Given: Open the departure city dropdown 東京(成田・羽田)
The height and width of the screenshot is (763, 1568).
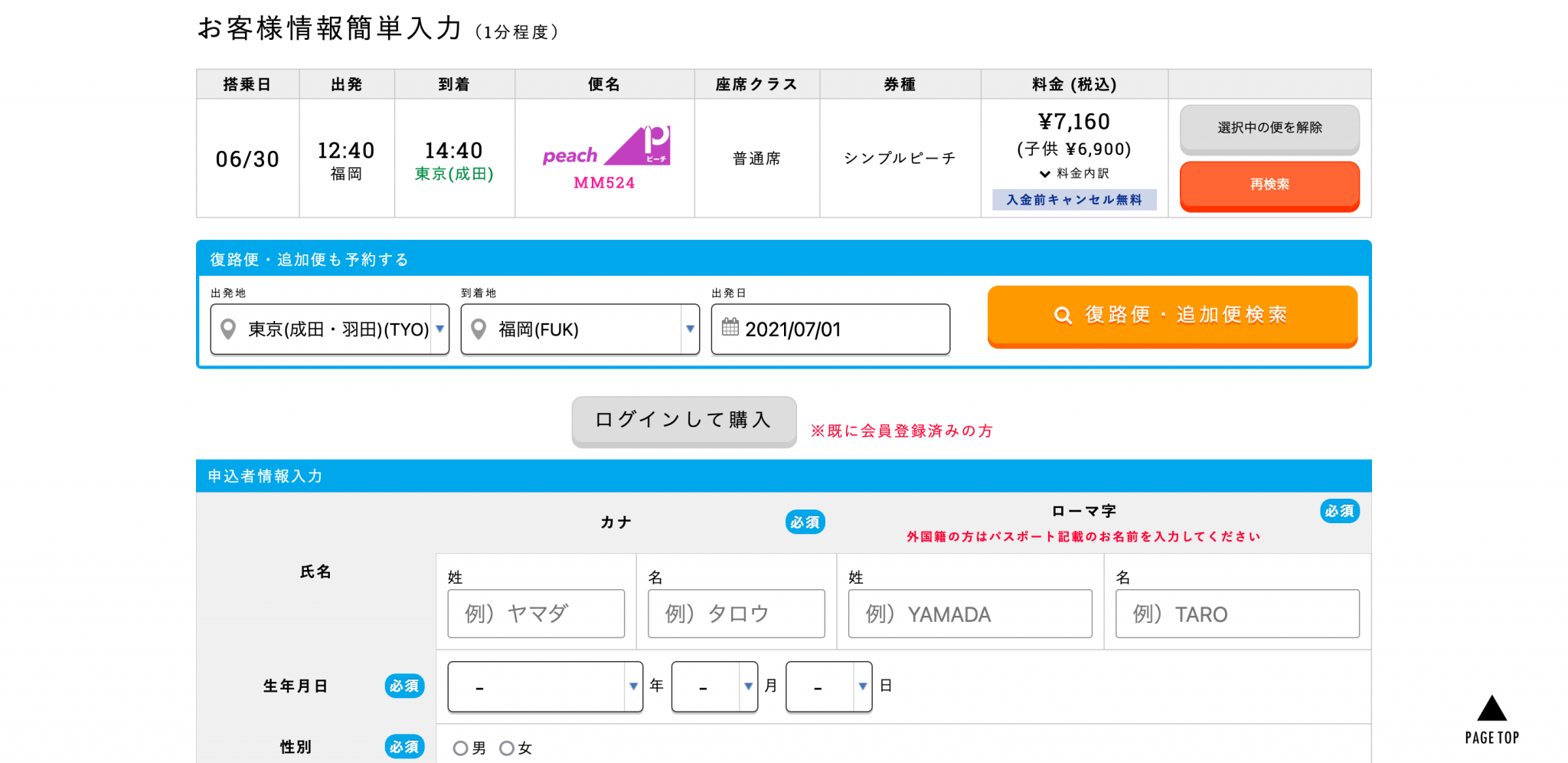Looking at the screenshot, I should point(329,329).
